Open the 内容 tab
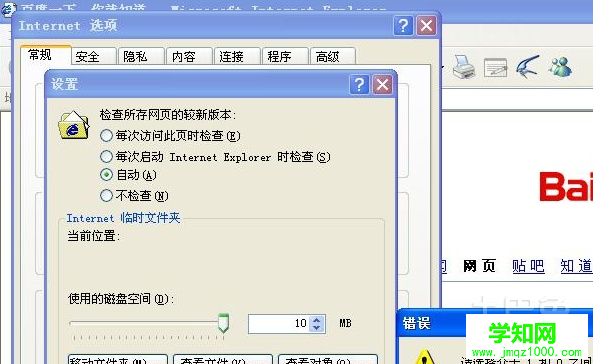The height and width of the screenshot is (364, 593). 189,56
